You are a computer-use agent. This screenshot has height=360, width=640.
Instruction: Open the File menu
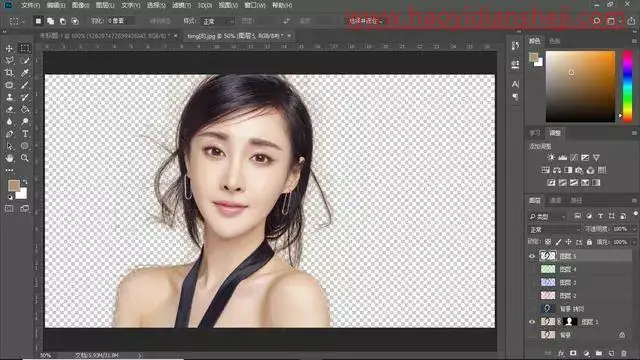click(31, 5)
